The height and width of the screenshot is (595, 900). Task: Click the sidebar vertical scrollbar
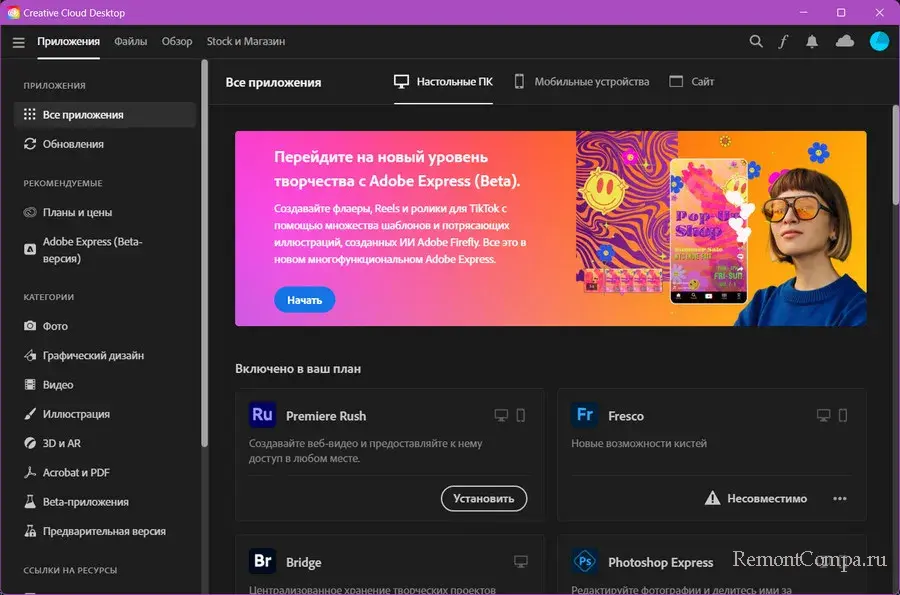pyautogui.click(x=204, y=252)
